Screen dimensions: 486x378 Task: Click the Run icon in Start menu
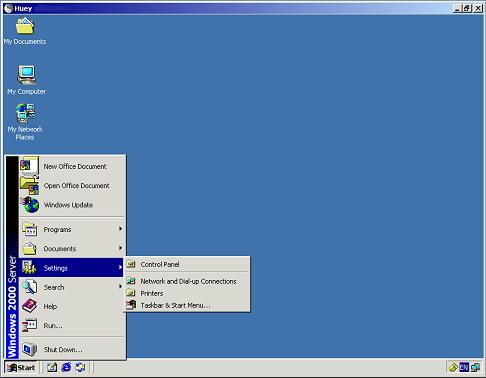29,325
